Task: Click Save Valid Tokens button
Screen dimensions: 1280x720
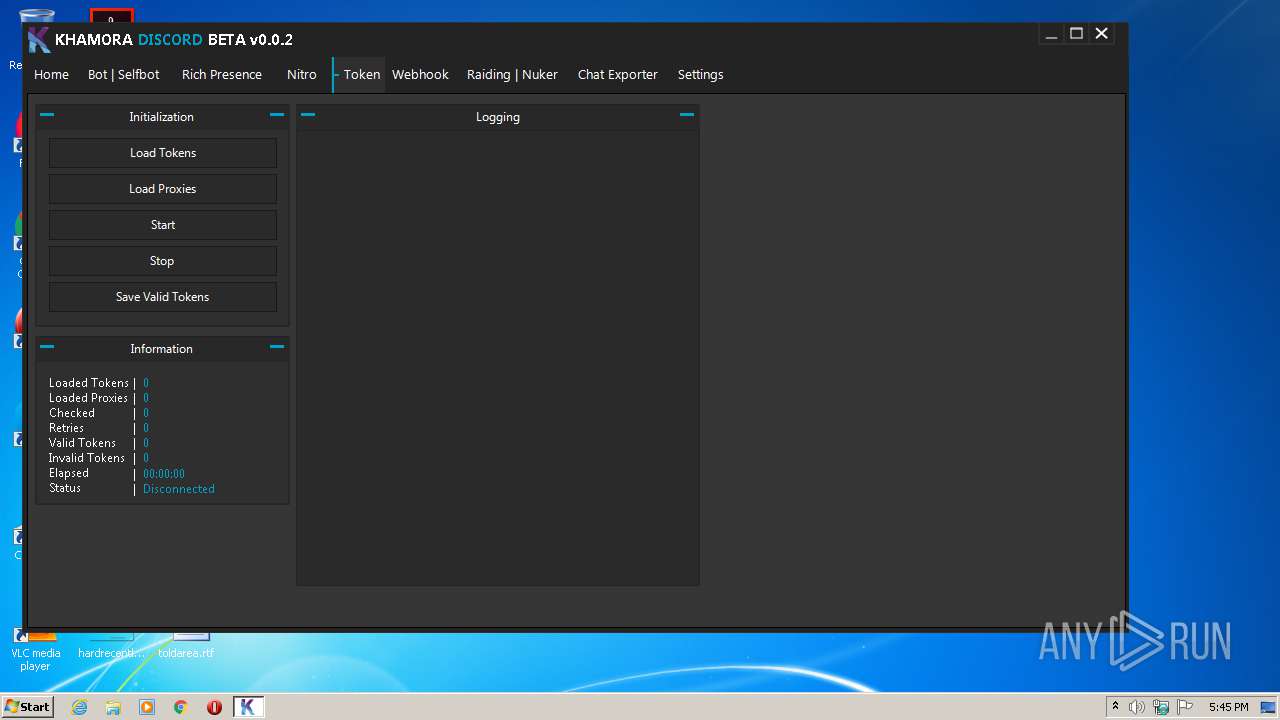Action: pos(163,297)
